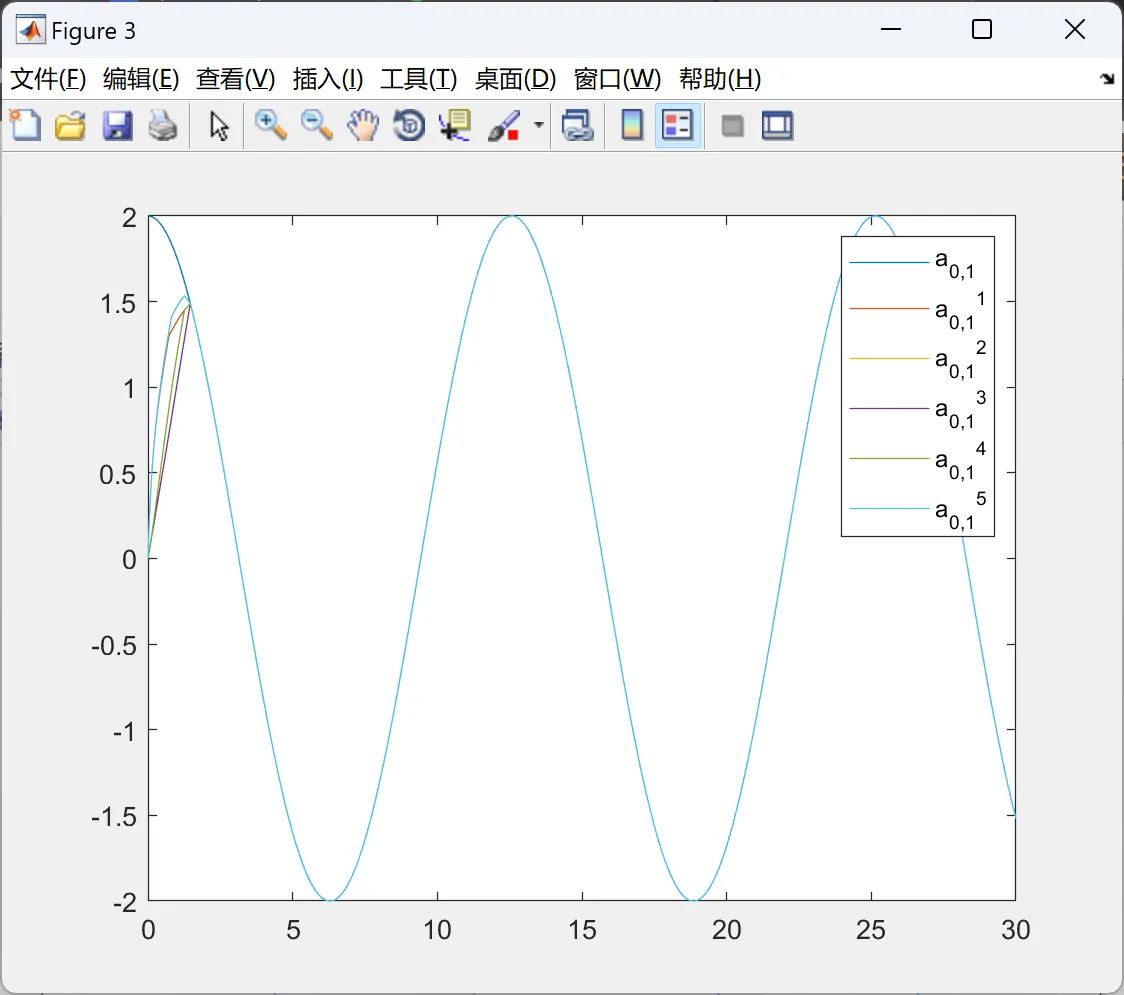Open the 查看(V) menu
Image resolution: width=1124 pixels, height=995 pixels.
(x=236, y=79)
